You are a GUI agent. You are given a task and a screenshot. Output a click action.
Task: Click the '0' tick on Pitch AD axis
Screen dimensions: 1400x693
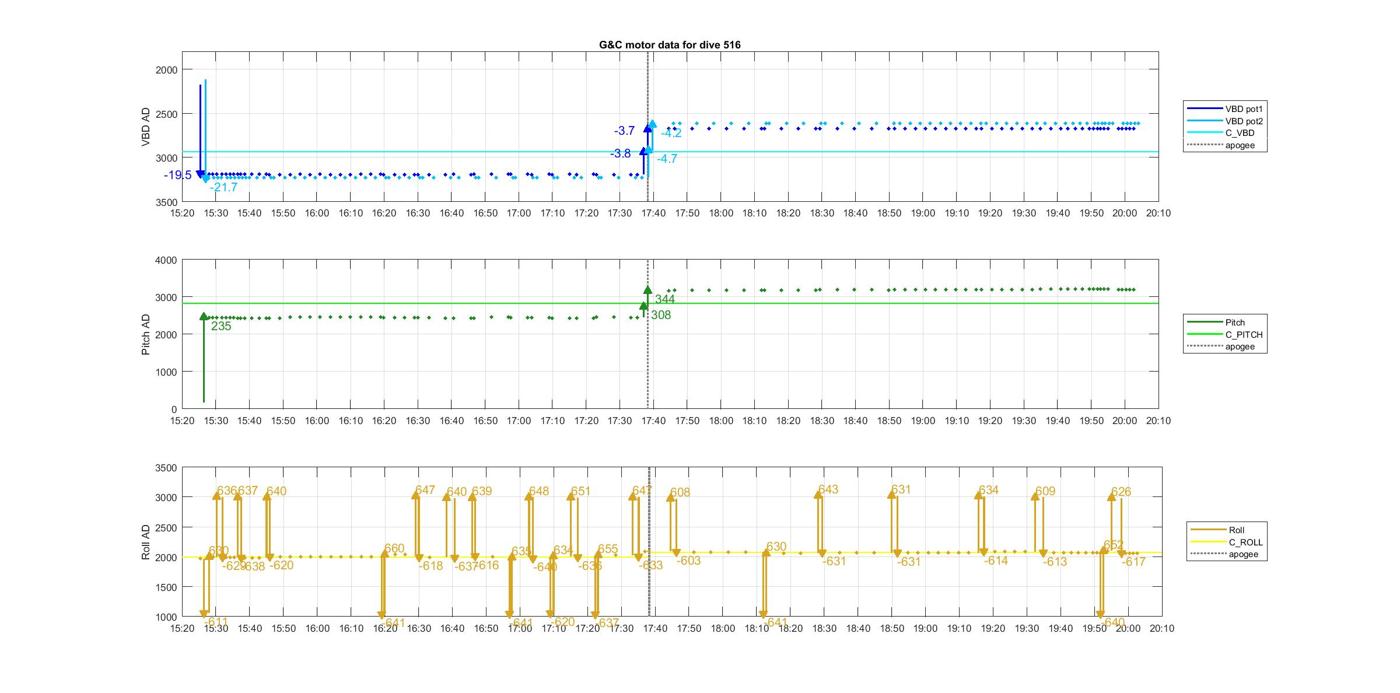pyautogui.click(x=174, y=409)
